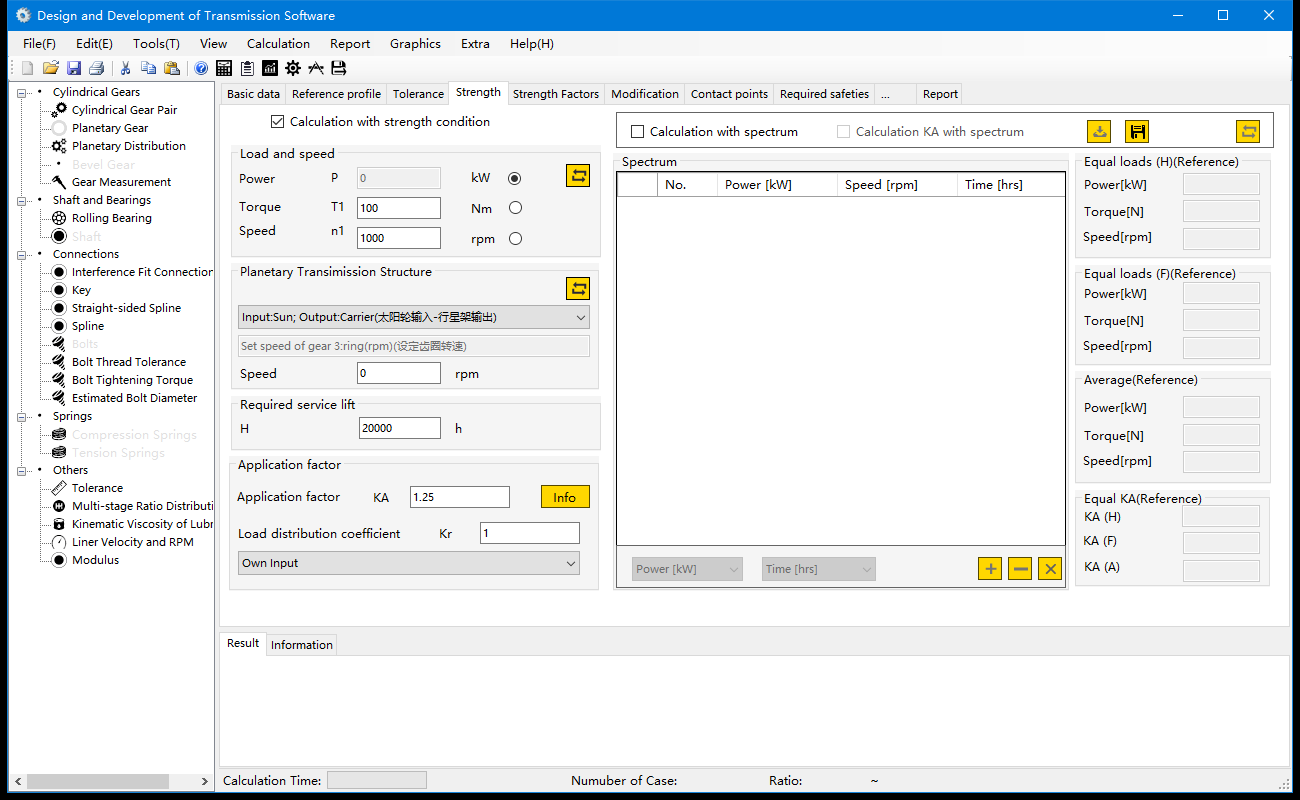This screenshot has height=800, width=1300.
Task: Click the tree panel horizontal scrollbar
Action: [98, 781]
